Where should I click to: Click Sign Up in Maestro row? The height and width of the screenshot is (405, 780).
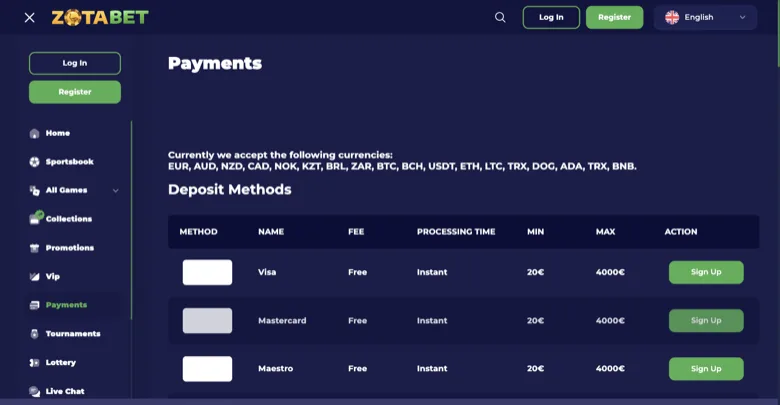(706, 369)
